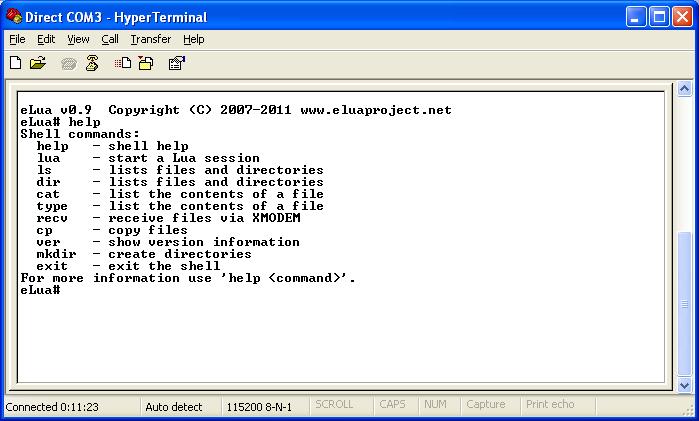Click the vertical scrollbar down arrow
The width and height of the screenshot is (699, 421).
(x=685, y=385)
